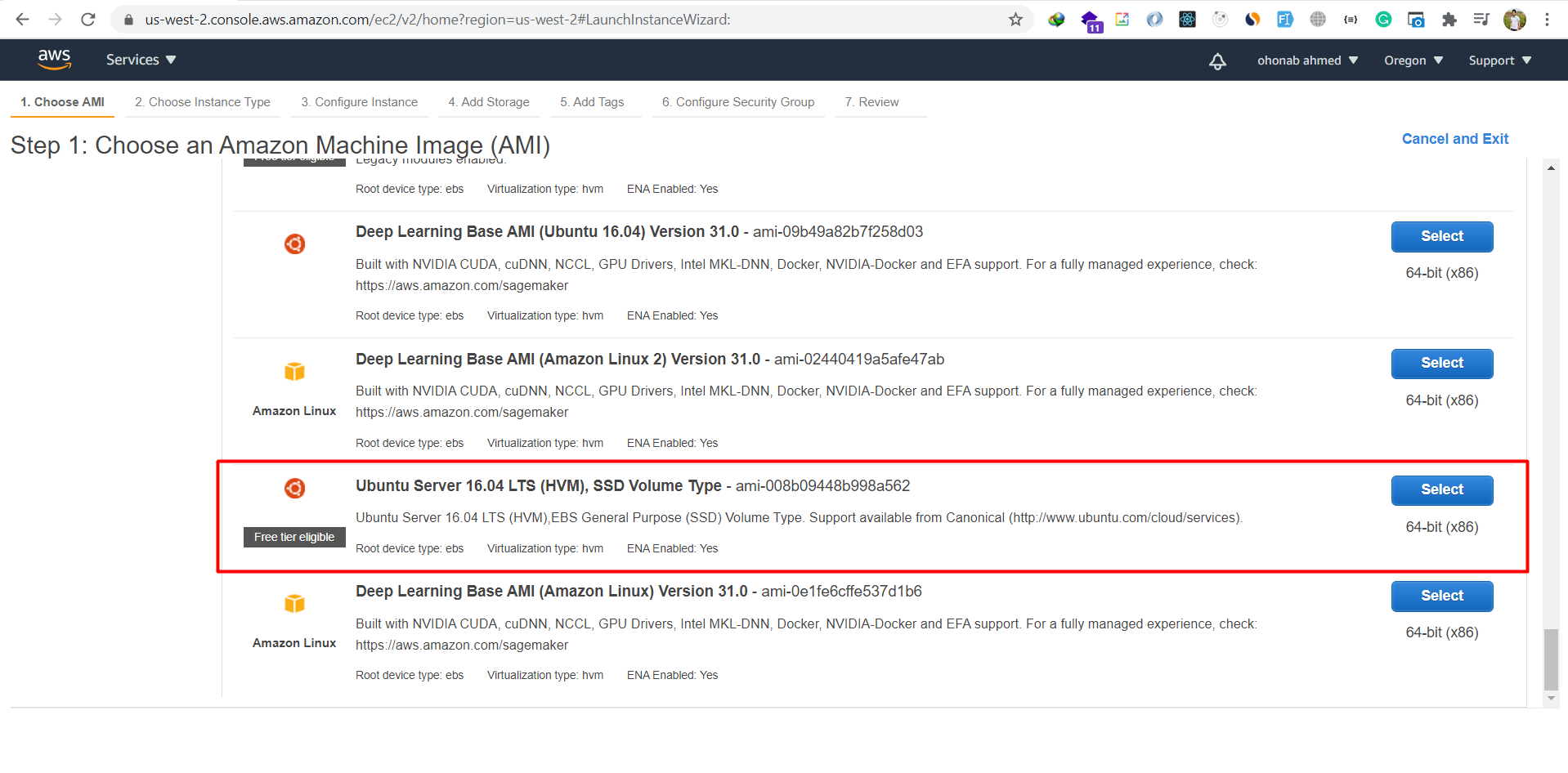Open the image share extension icon

(1122, 20)
